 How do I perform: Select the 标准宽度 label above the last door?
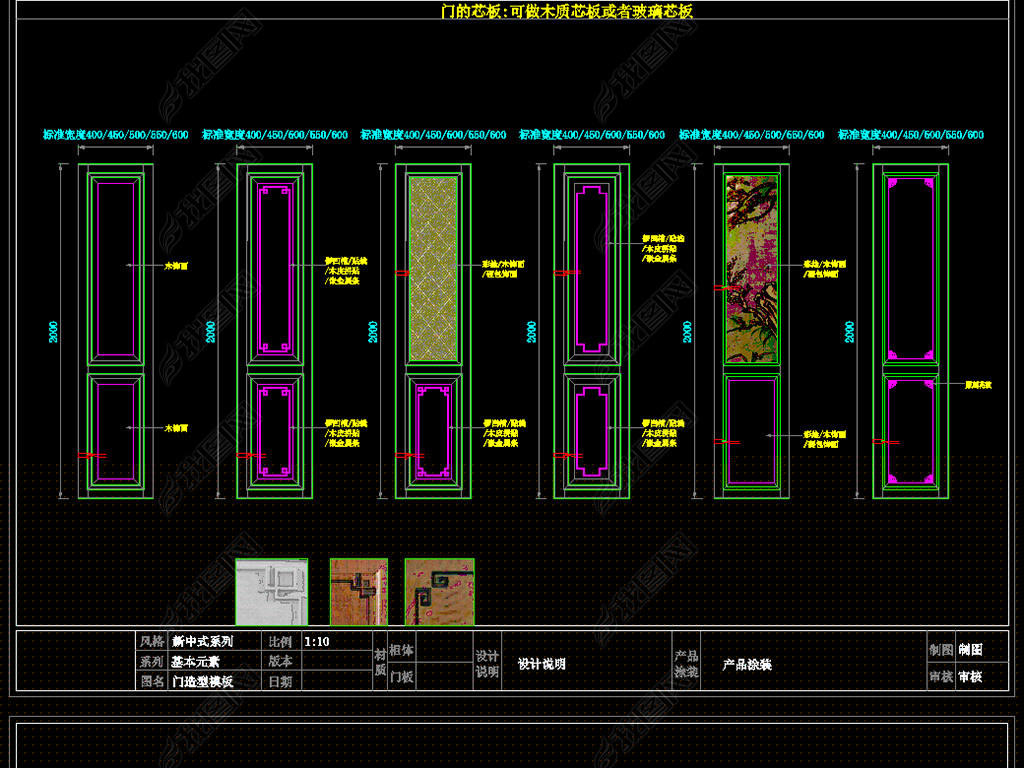coord(910,135)
